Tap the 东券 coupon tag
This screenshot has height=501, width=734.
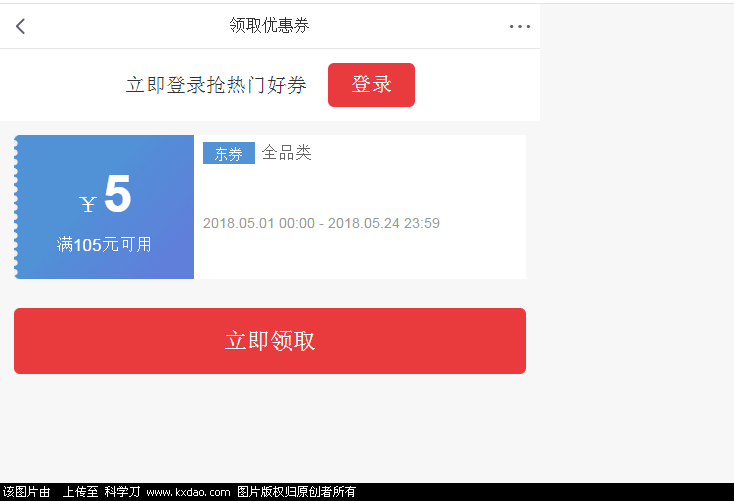point(229,153)
